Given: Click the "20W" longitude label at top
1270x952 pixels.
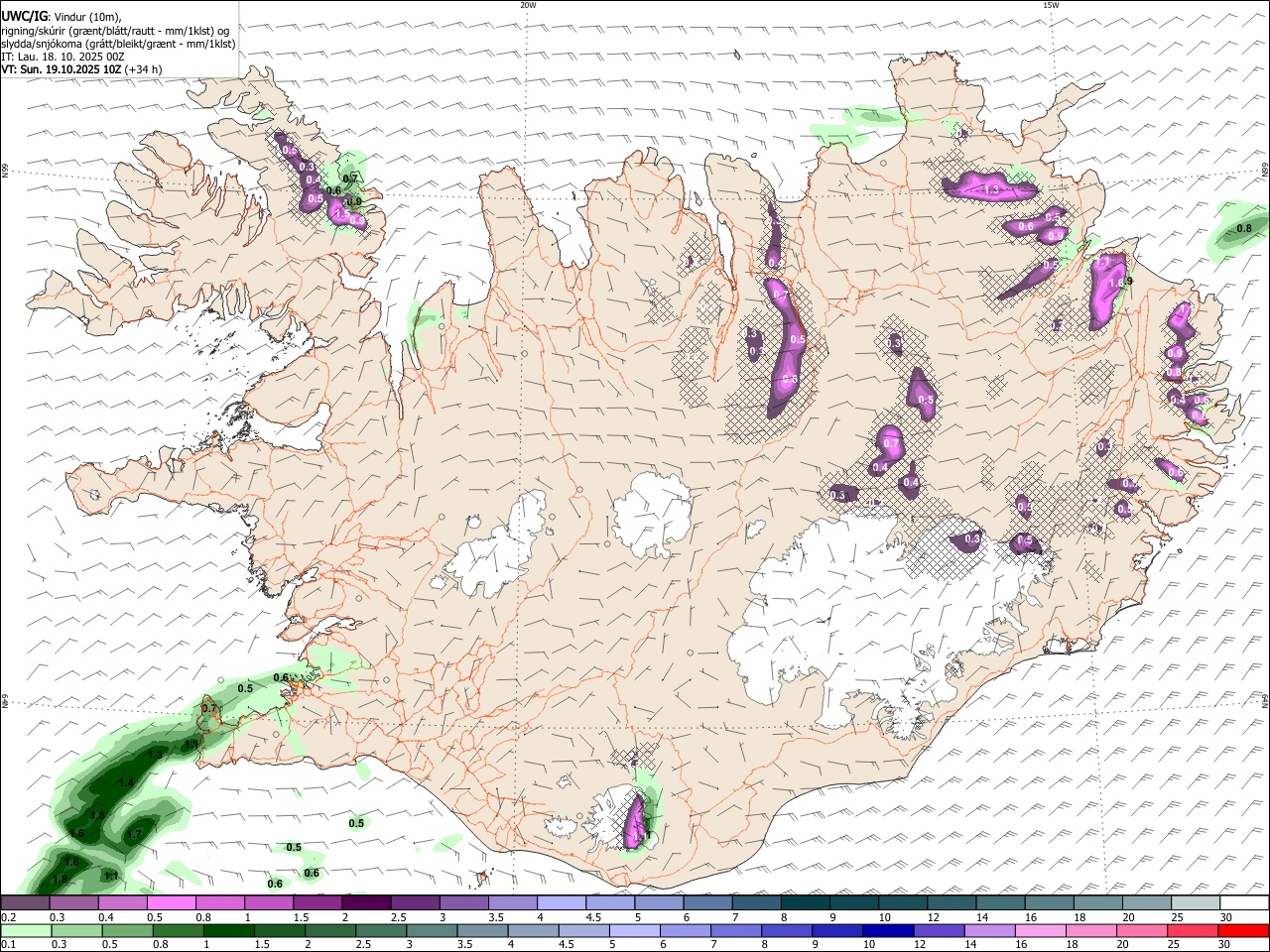Looking at the screenshot, I should tap(528, 5).
